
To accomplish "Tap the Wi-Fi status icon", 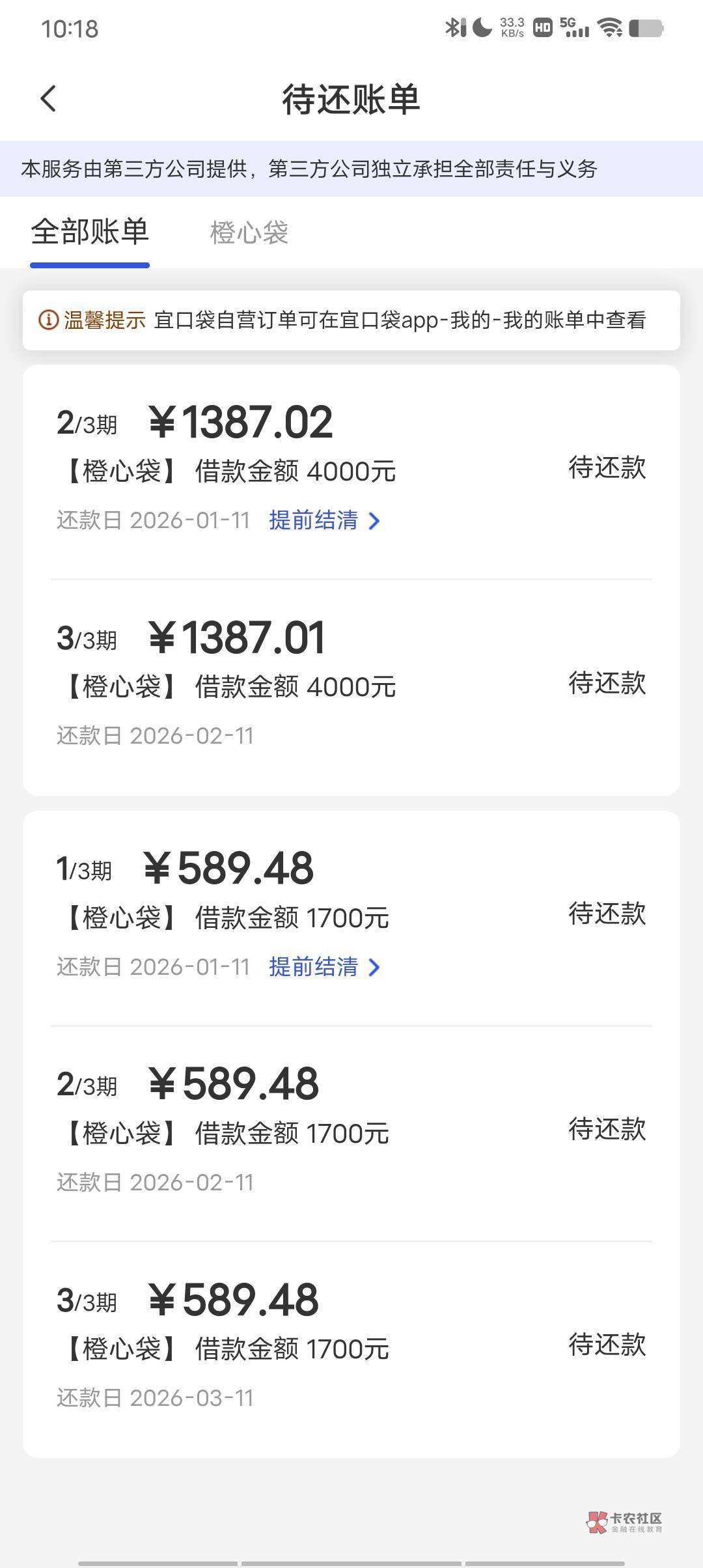I will (x=610, y=28).
